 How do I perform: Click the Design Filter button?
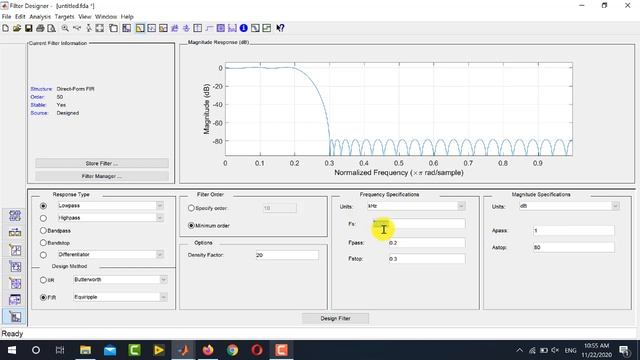(x=336, y=318)
